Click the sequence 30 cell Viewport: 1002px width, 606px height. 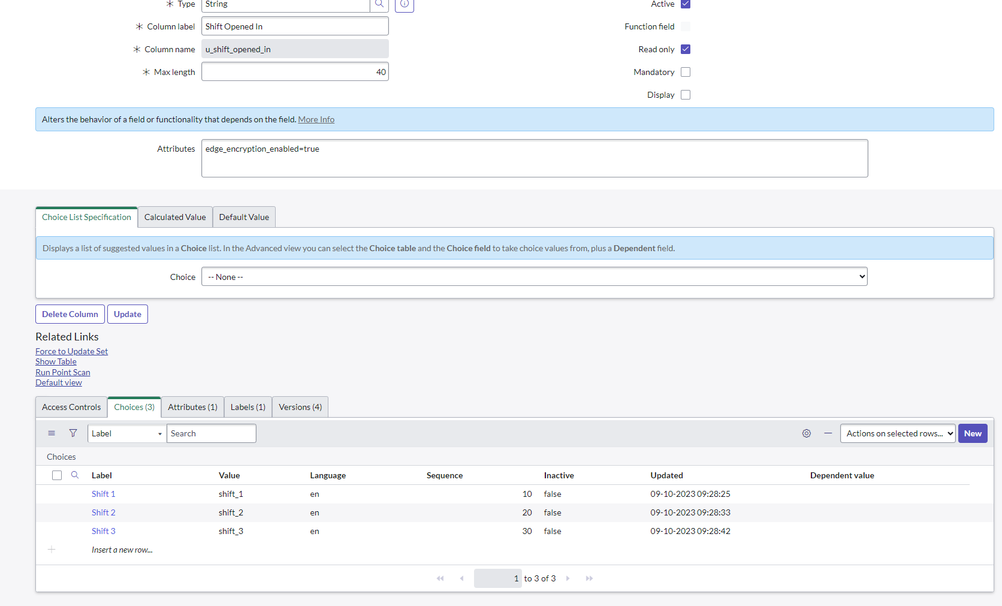(527, 531)
